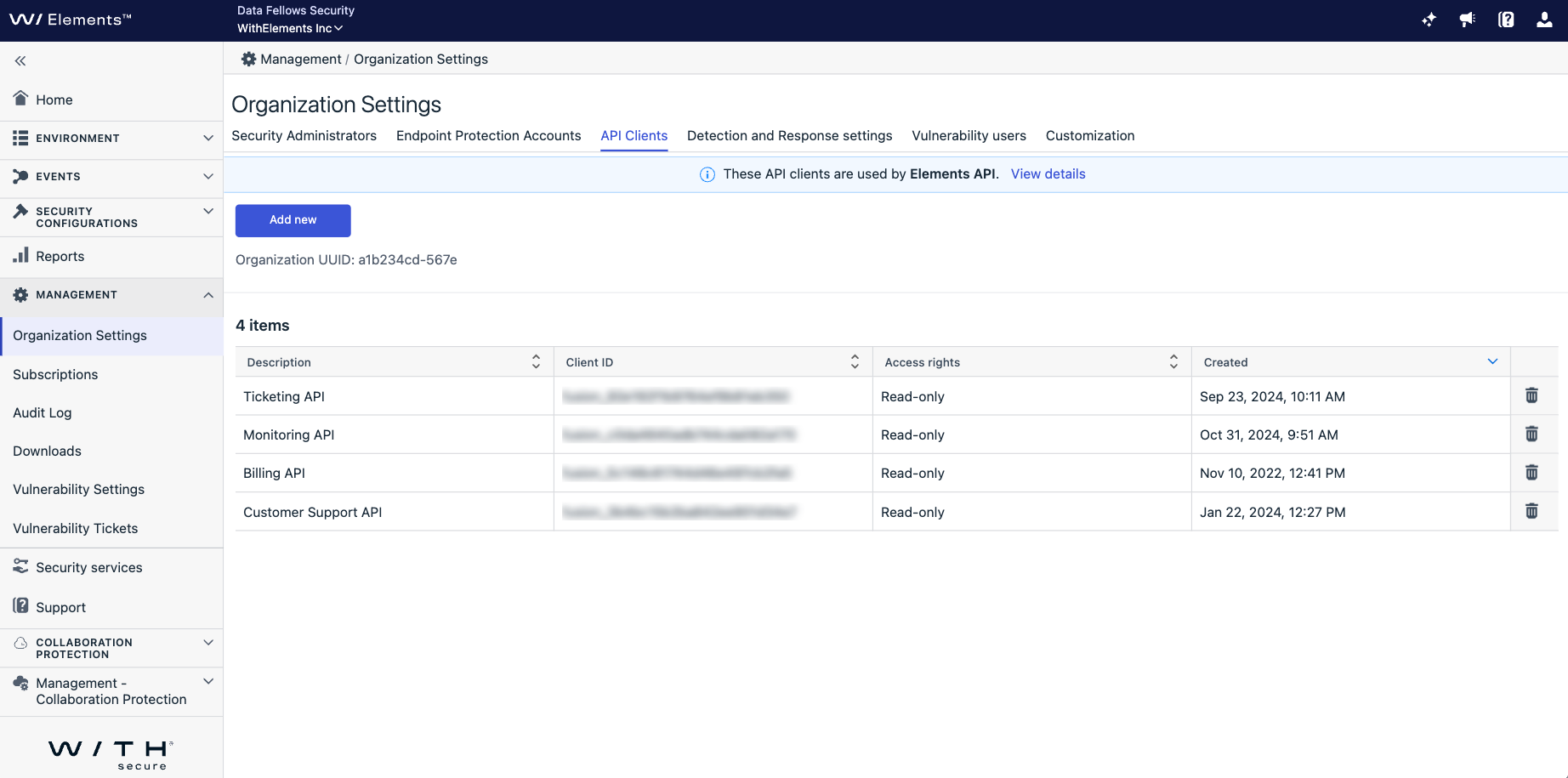Open the user account profile icon

point(1544,20)
